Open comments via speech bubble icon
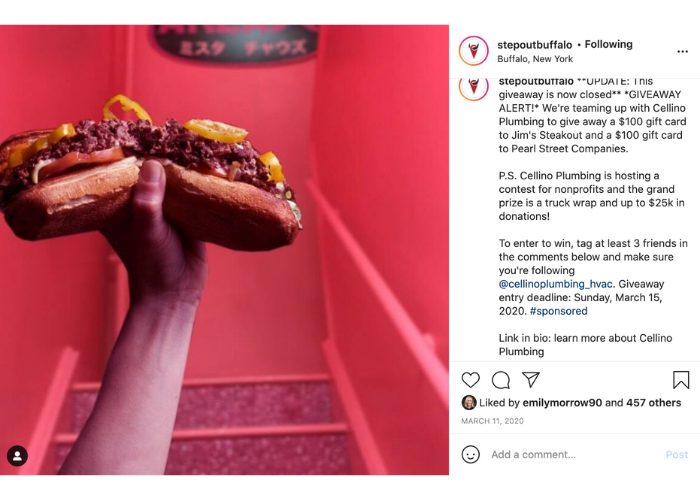Screen dimensions: 700x500 tap(501, 380)
